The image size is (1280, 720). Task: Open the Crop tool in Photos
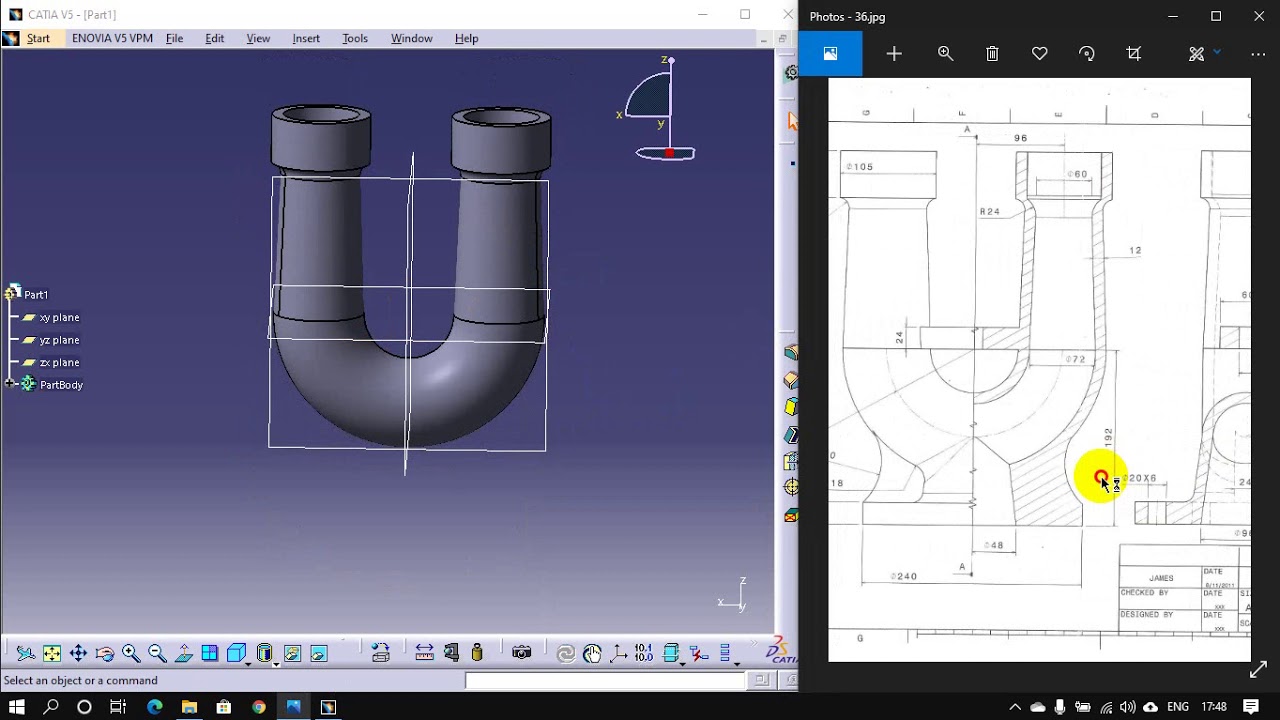tap(1134, 54)
